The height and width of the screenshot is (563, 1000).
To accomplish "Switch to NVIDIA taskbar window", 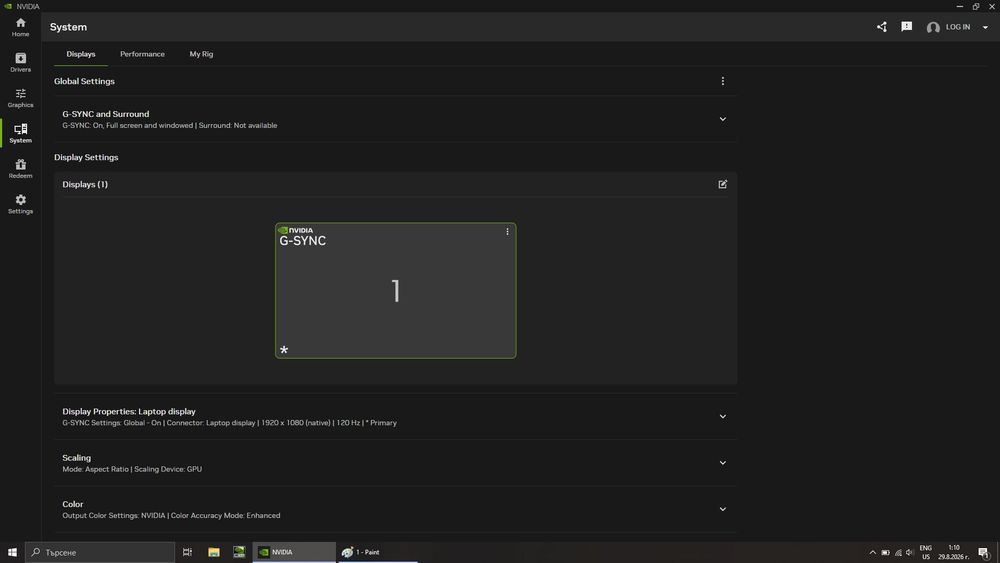I will (294, 552).
